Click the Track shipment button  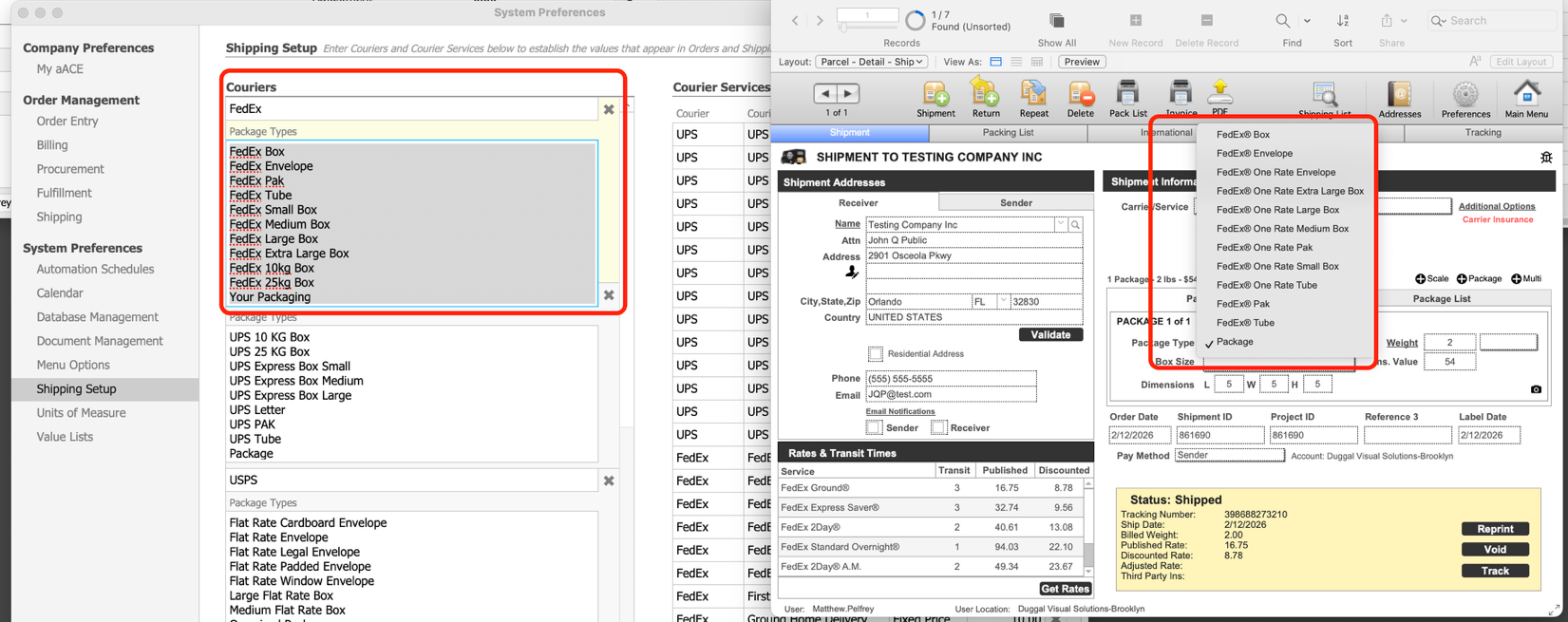[x=1495, y=572]
